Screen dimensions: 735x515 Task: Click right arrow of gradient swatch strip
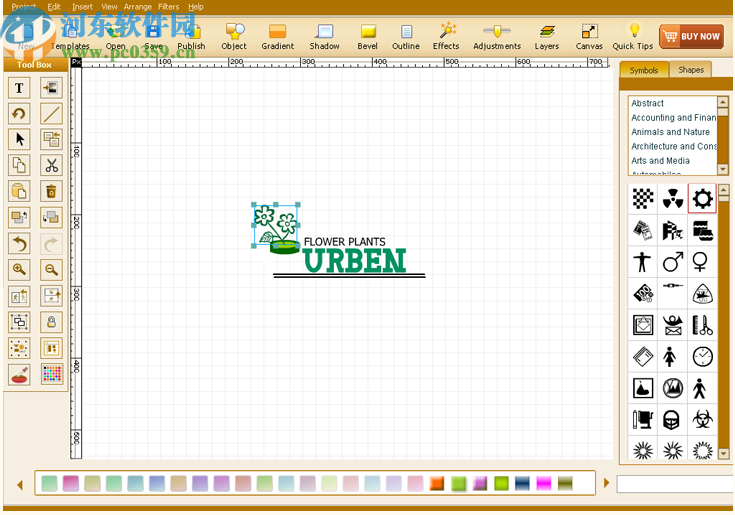(606, 483)
